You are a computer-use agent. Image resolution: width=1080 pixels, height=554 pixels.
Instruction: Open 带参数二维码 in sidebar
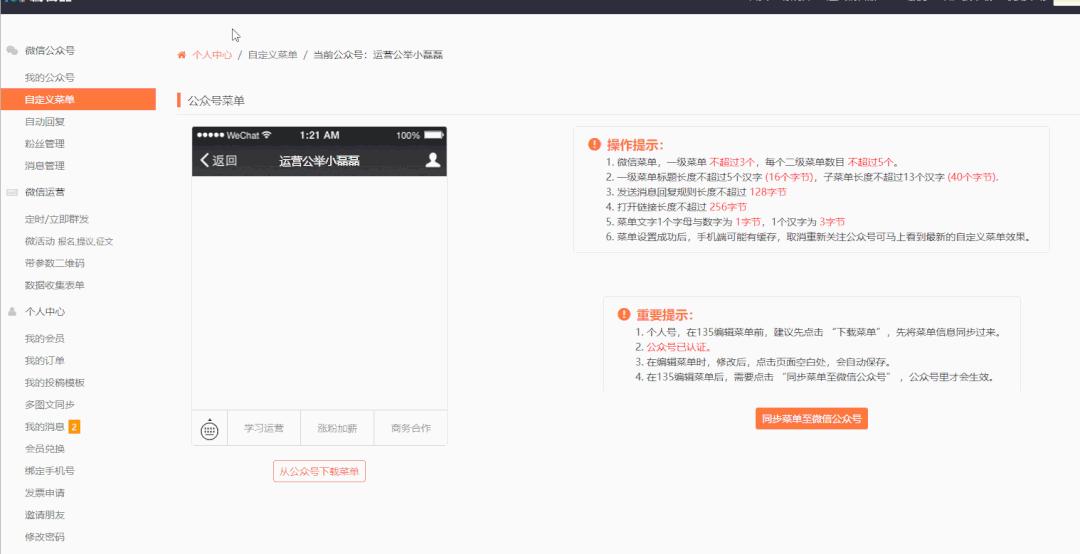point(54,263)
